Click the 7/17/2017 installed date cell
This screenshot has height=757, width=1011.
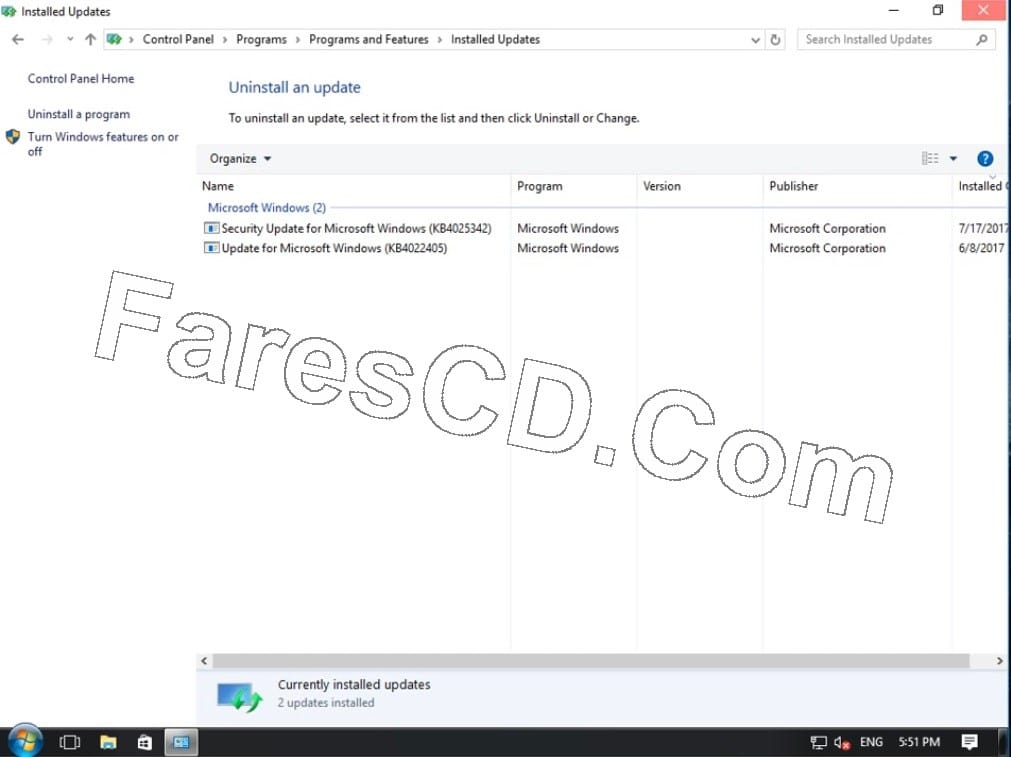[x=983, y=228]
